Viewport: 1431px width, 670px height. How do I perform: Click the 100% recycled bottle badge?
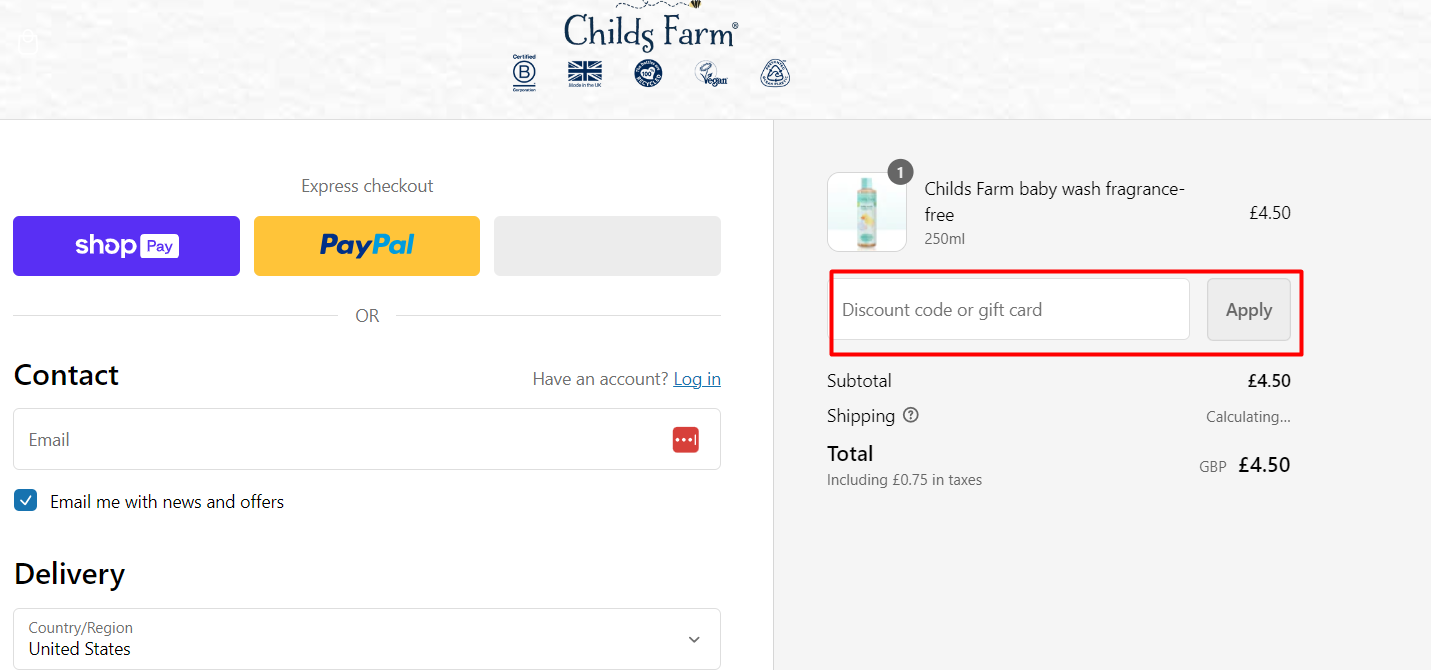pyautogui.click(x=648, y=73)
